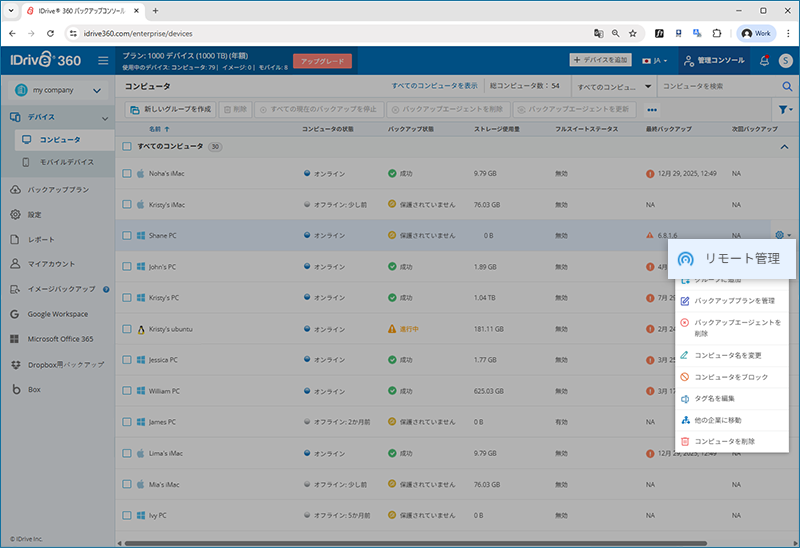
Task: Open the JA language dropdown
Action: (656, 61)
